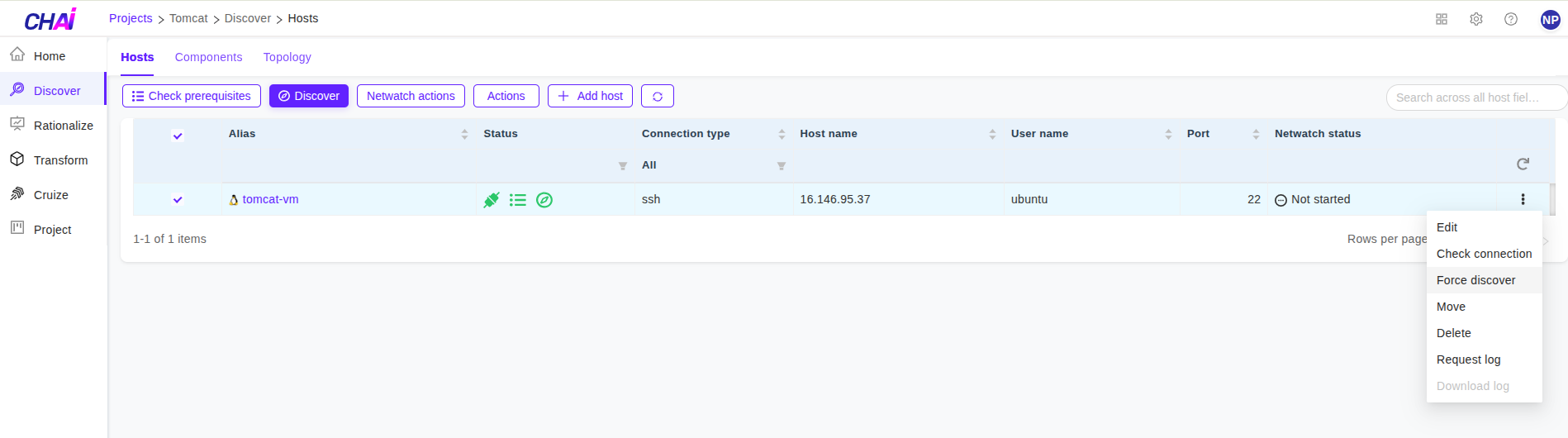Screen dimensions: 1568x438
Task: Choose Request log from context menu
Action: click(1484, 359)
